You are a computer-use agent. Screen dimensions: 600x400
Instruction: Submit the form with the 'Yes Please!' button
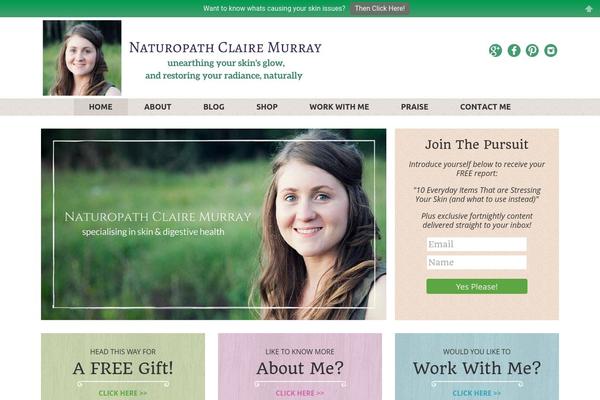tap(477, 287)
